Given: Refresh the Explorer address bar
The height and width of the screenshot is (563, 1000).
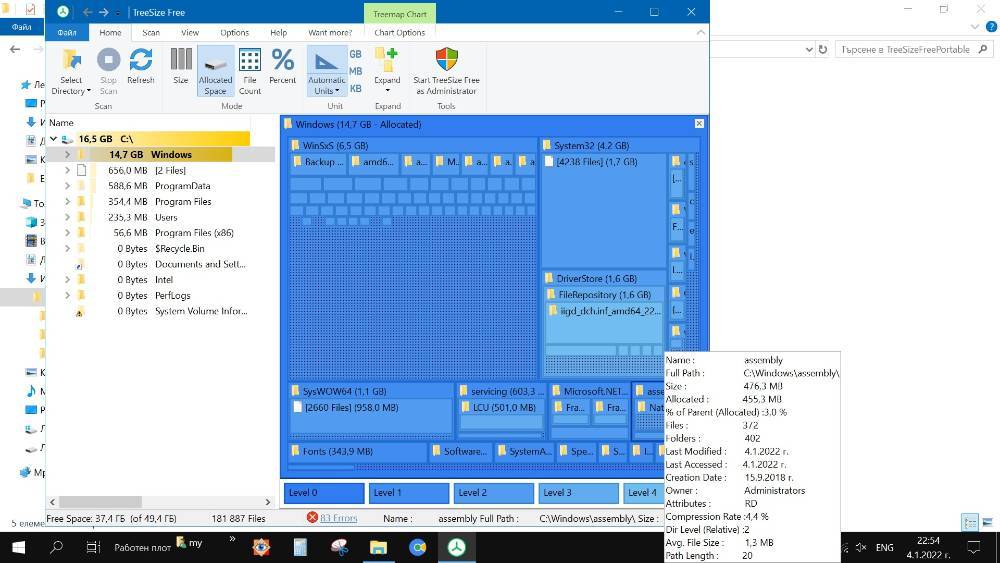Looking at the screenshot, I should (823, 49).
